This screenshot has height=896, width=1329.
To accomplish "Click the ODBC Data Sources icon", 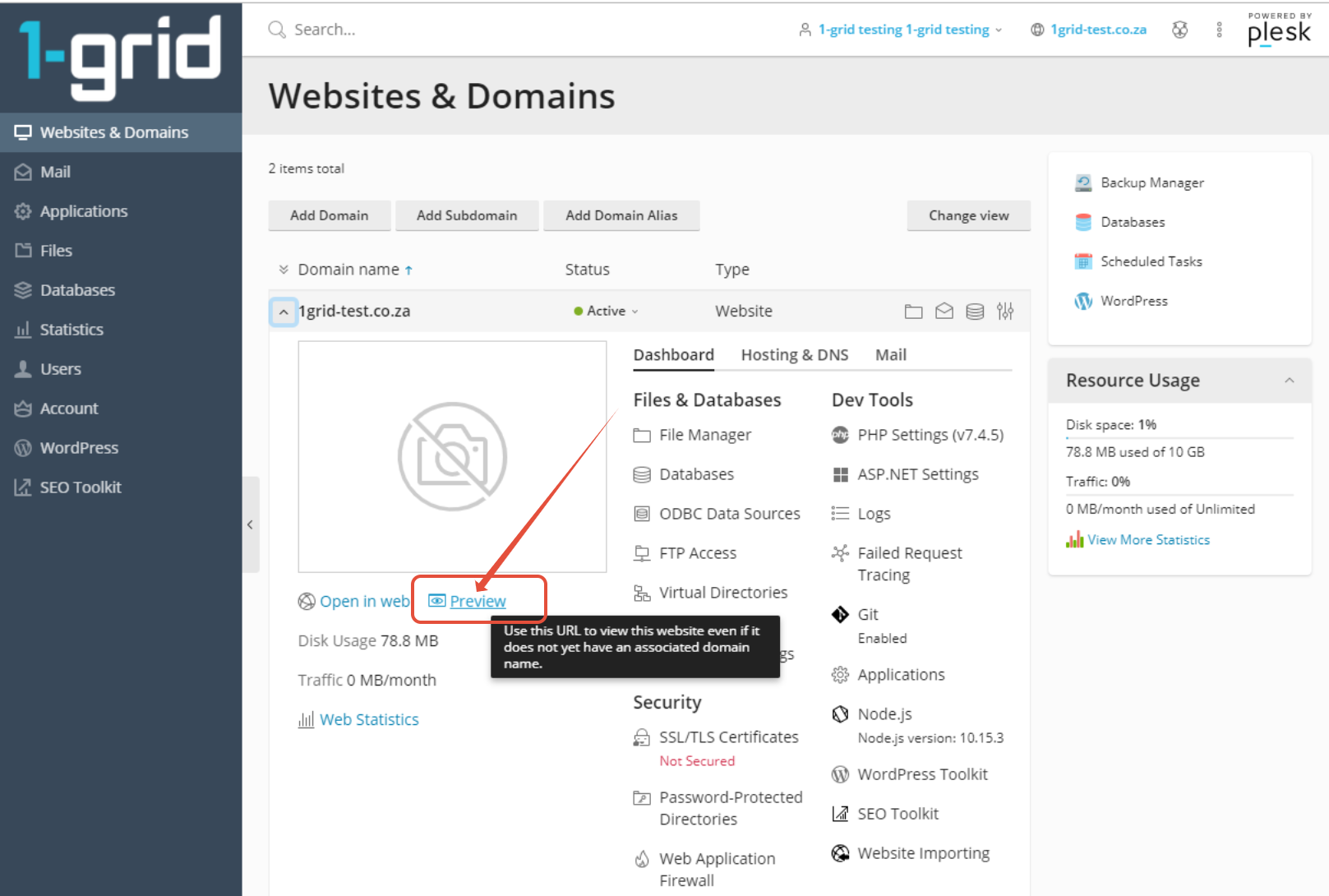I will [x=642, y=514].
